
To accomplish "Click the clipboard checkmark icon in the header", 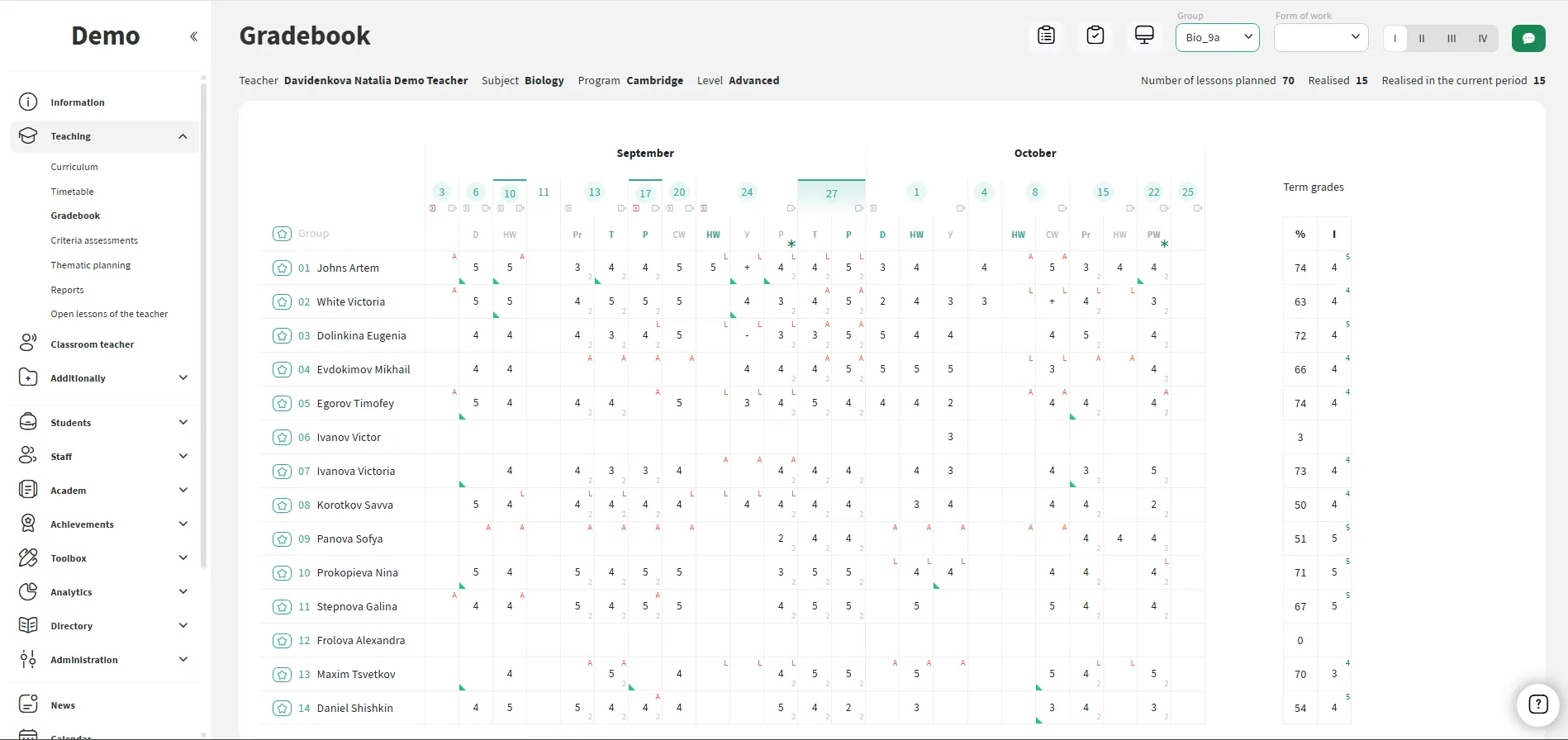I will [x=1095, y=36].
